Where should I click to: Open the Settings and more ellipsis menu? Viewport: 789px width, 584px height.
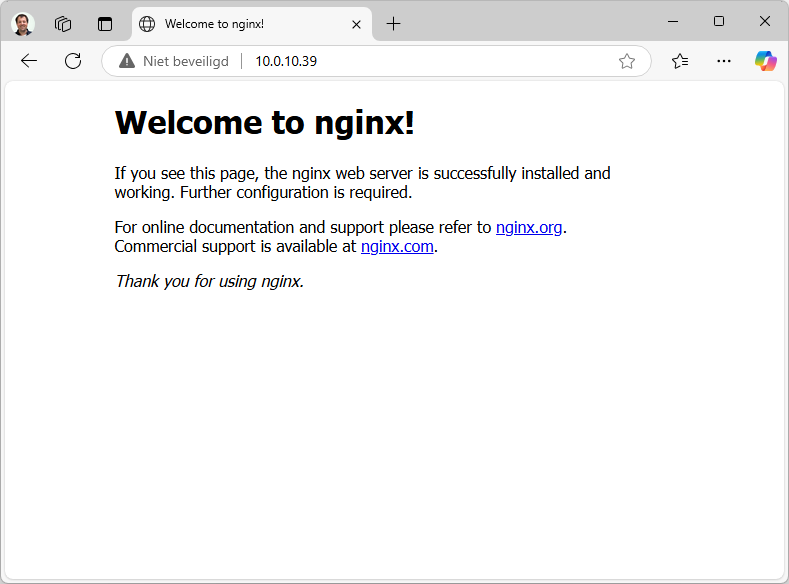tap(724, 61)
